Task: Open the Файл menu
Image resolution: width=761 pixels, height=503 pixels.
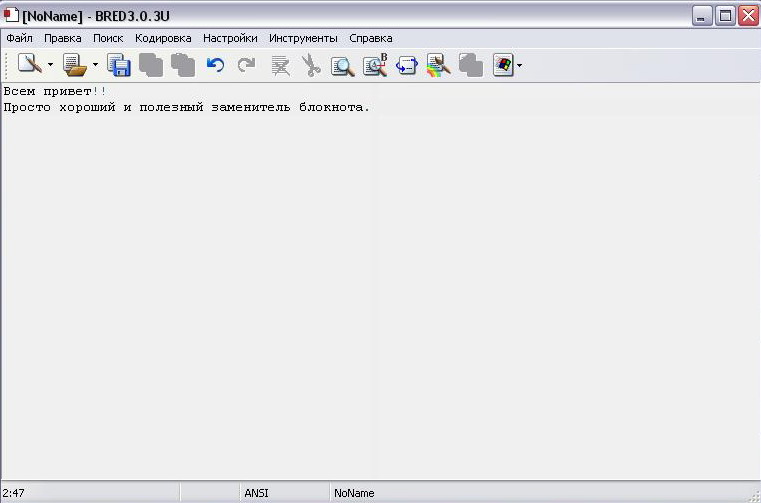Action: pyautogui.click(x=19, y=38)
